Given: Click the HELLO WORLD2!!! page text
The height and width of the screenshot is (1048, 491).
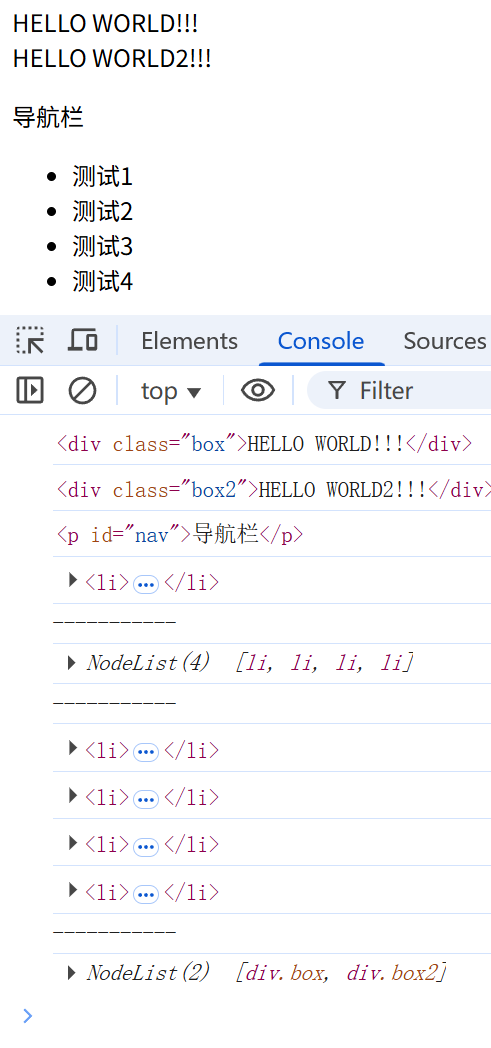Looking at the screenshot, I should point(112,59).
